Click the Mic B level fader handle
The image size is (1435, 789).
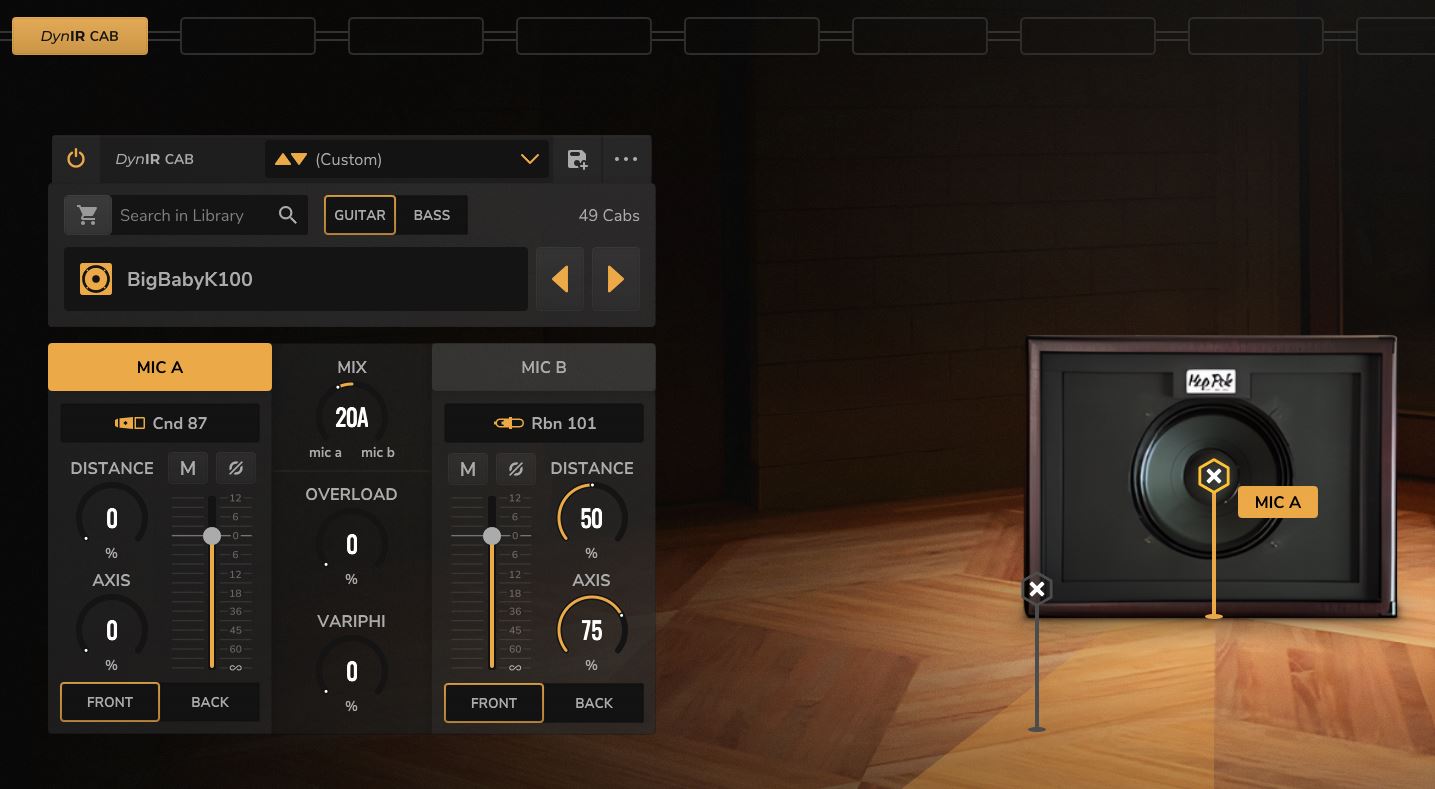tap(492, 536)
